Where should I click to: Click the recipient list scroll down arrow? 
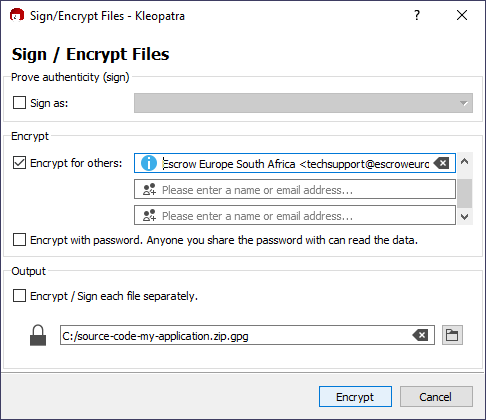(465, 217)
